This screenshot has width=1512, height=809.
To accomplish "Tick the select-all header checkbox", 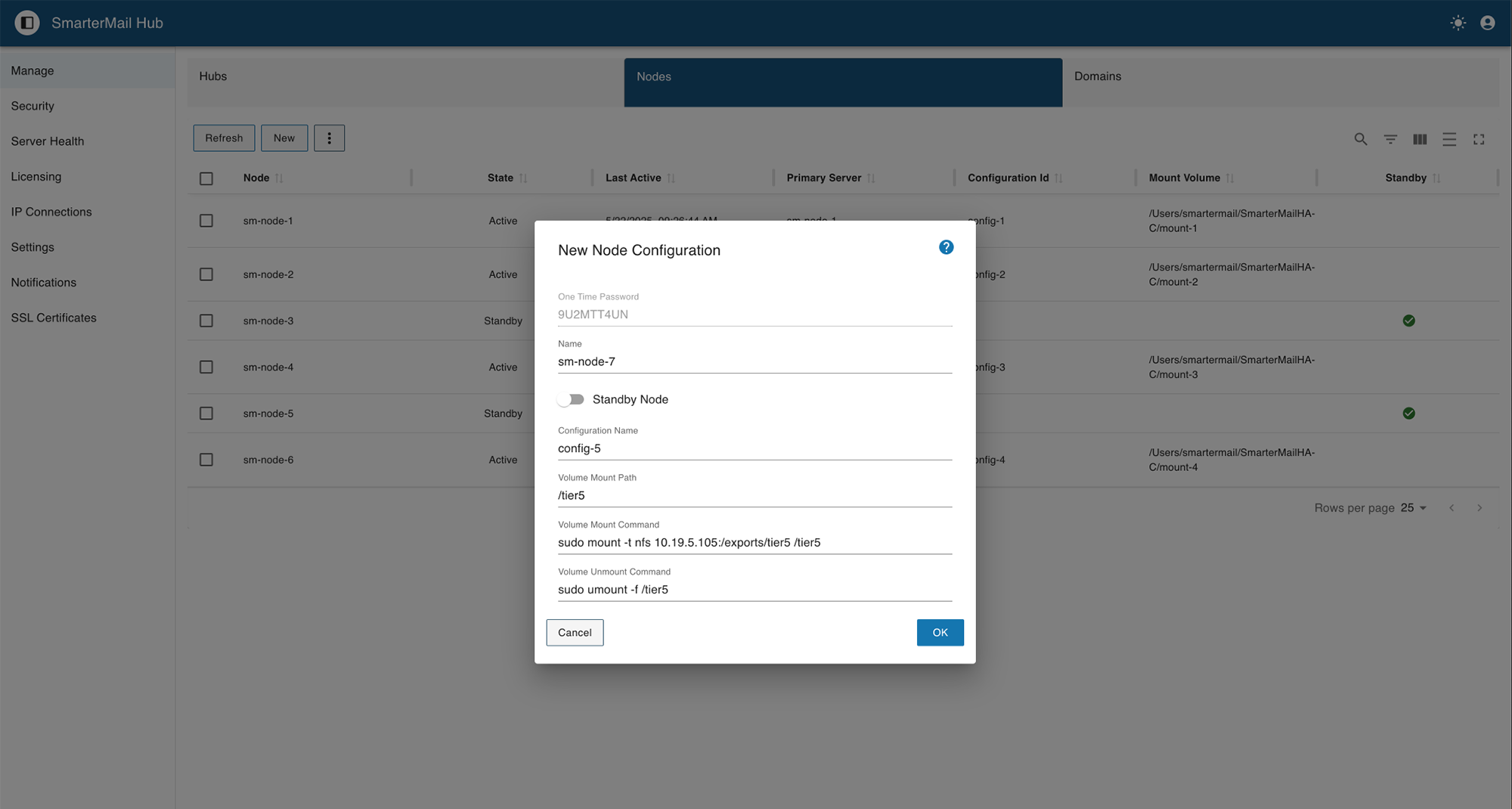I will point(206,178).
